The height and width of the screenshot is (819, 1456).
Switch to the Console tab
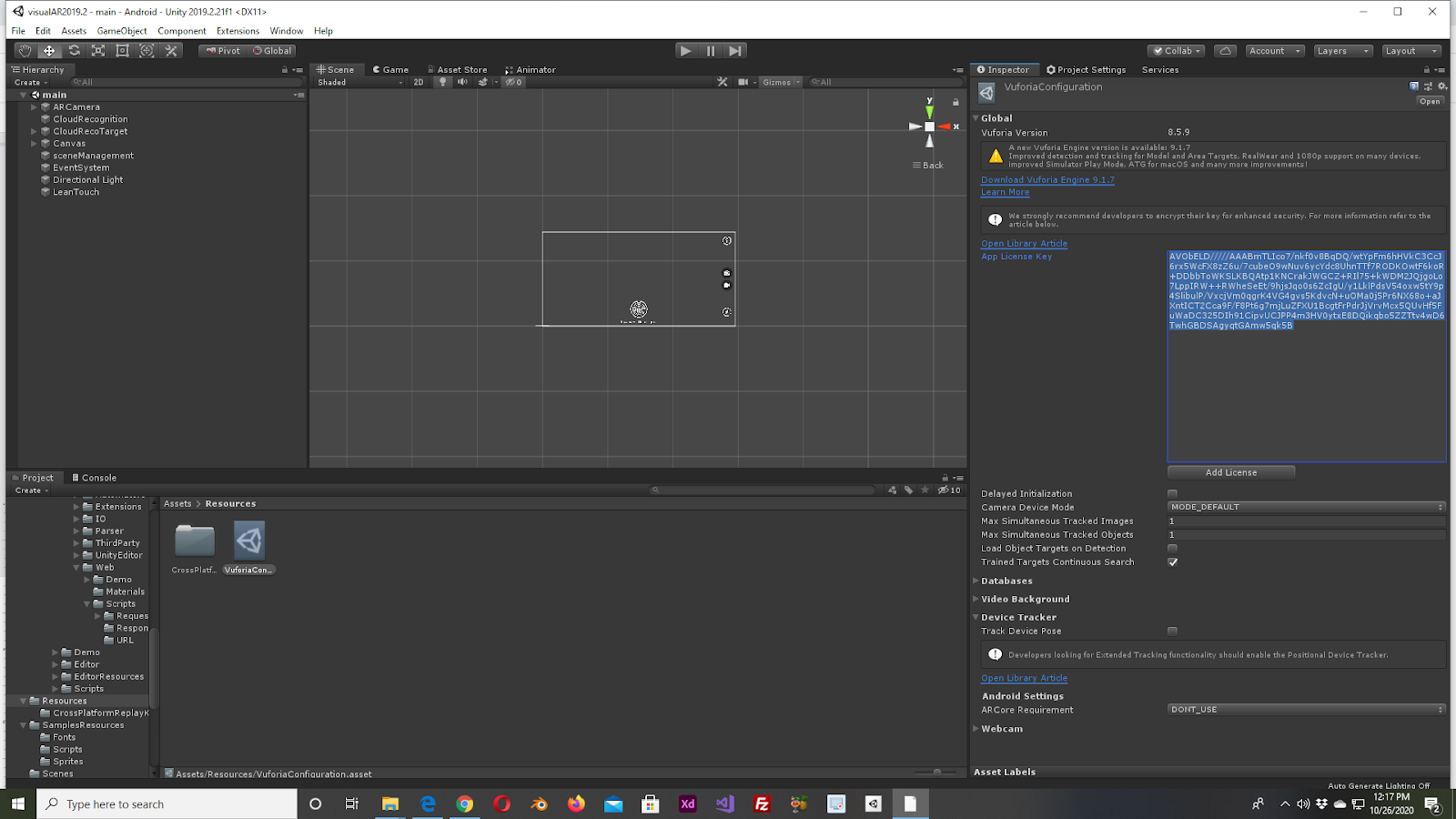[x=95, y=478]
